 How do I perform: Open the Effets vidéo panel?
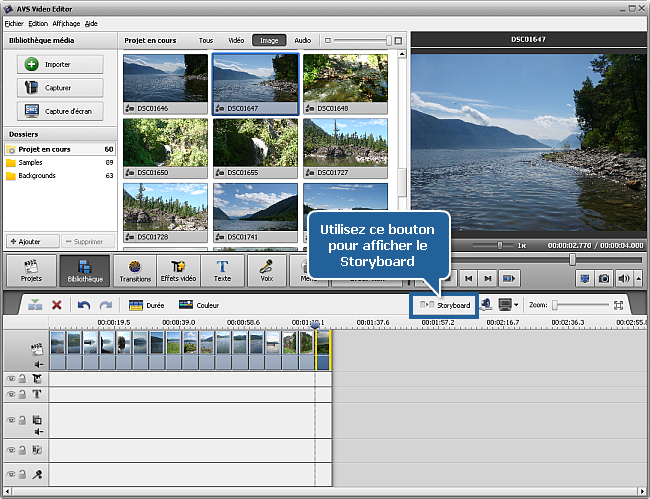pos(178,270)
